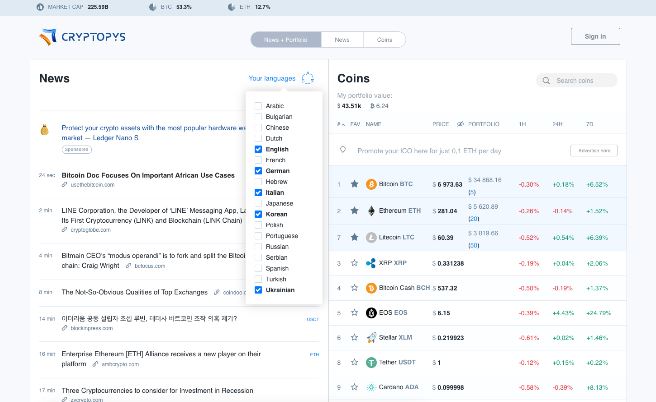Click the Bitcoin Cash logo
This screenshot has height=402, width=656.
(x=371, y=288)
